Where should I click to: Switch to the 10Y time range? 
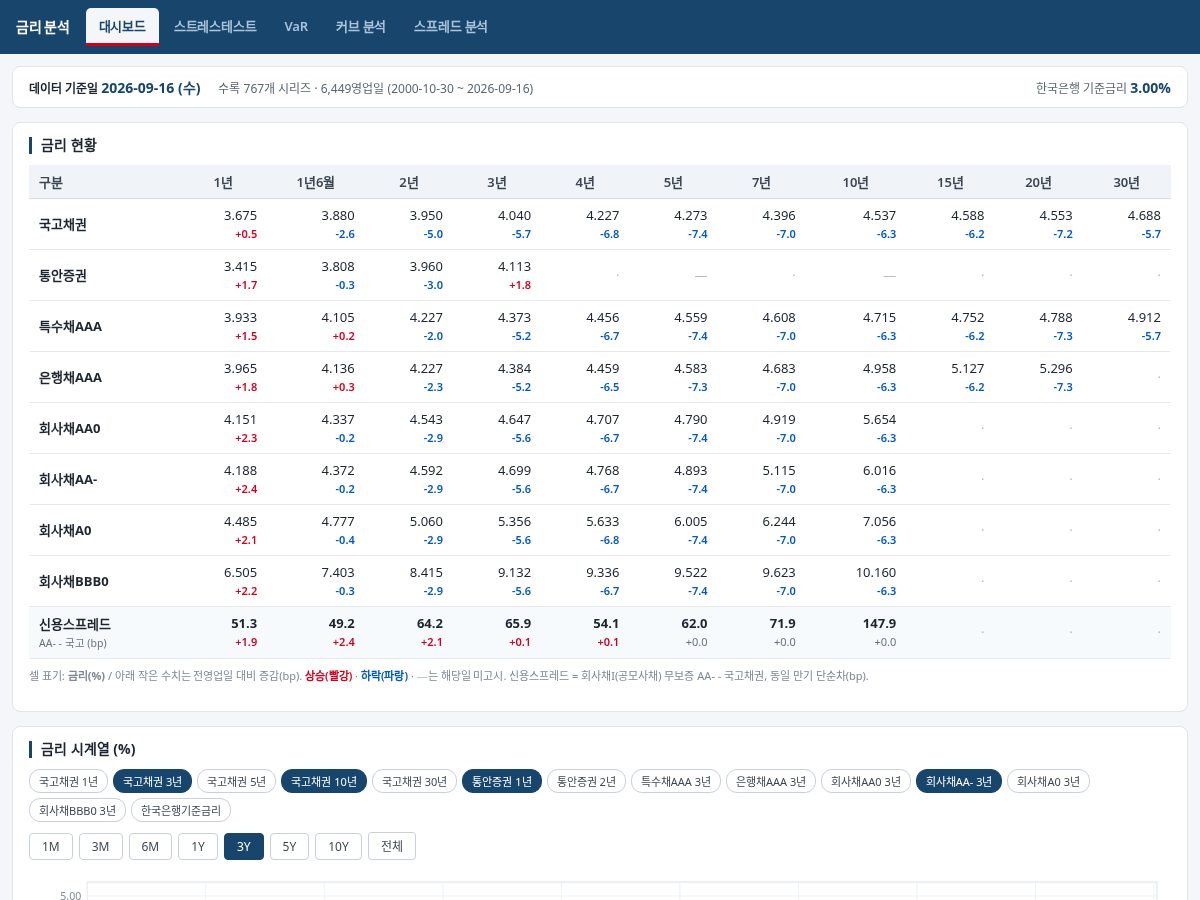coord(338,846)
